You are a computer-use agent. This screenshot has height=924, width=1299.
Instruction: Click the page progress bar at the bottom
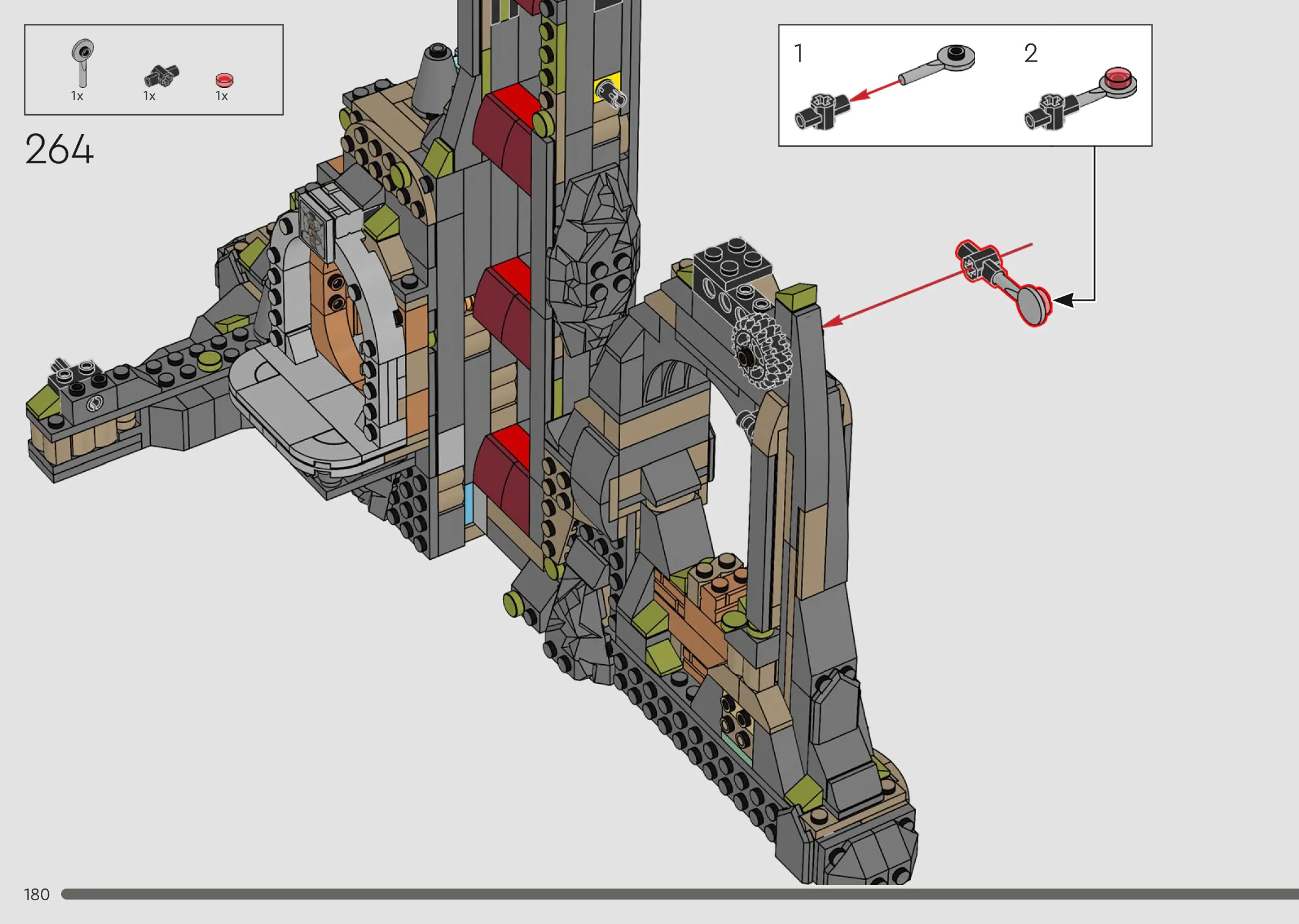pyautogui.click(x=679, y=894)
